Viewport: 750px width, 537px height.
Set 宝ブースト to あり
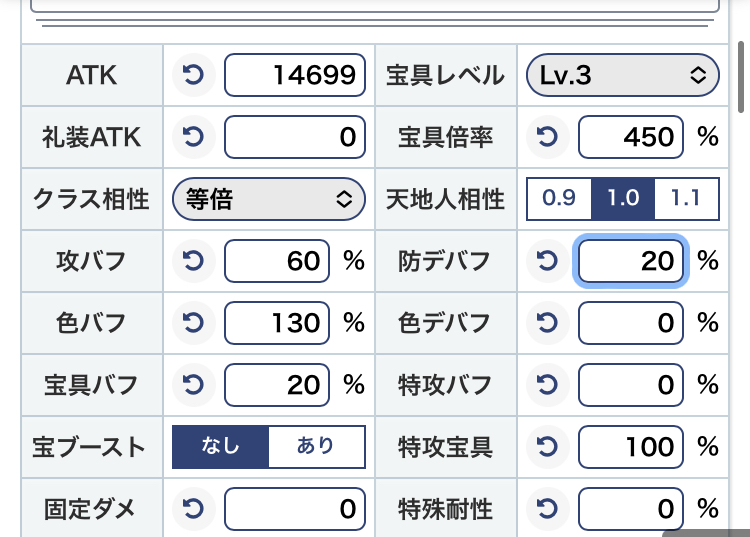point(315,446)
